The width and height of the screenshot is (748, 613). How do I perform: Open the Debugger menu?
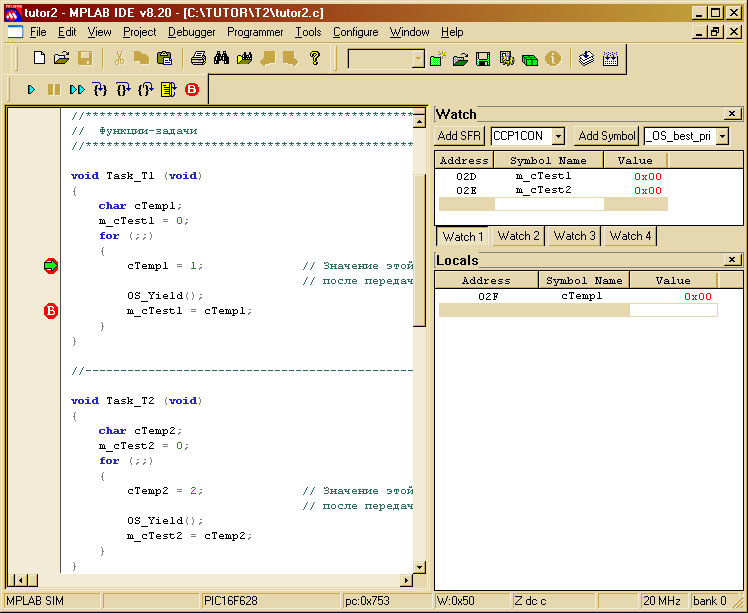tap(191, 32)
